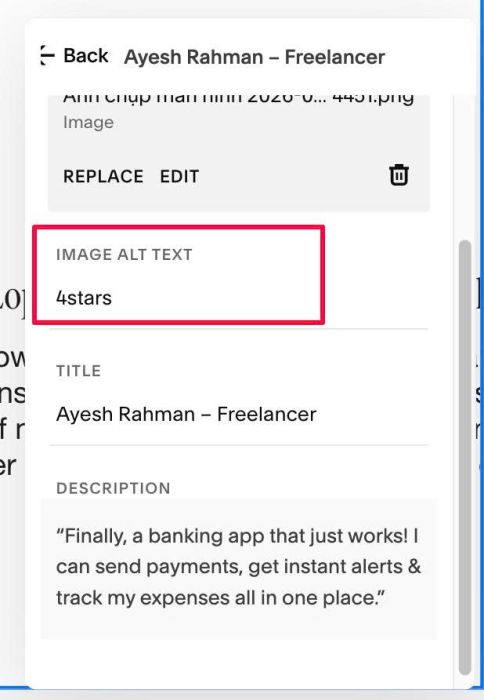Viewport: 484px width, 700px height.
Task: Click the panel's vertical scrollbar thumb
Action: coord(465,458)
